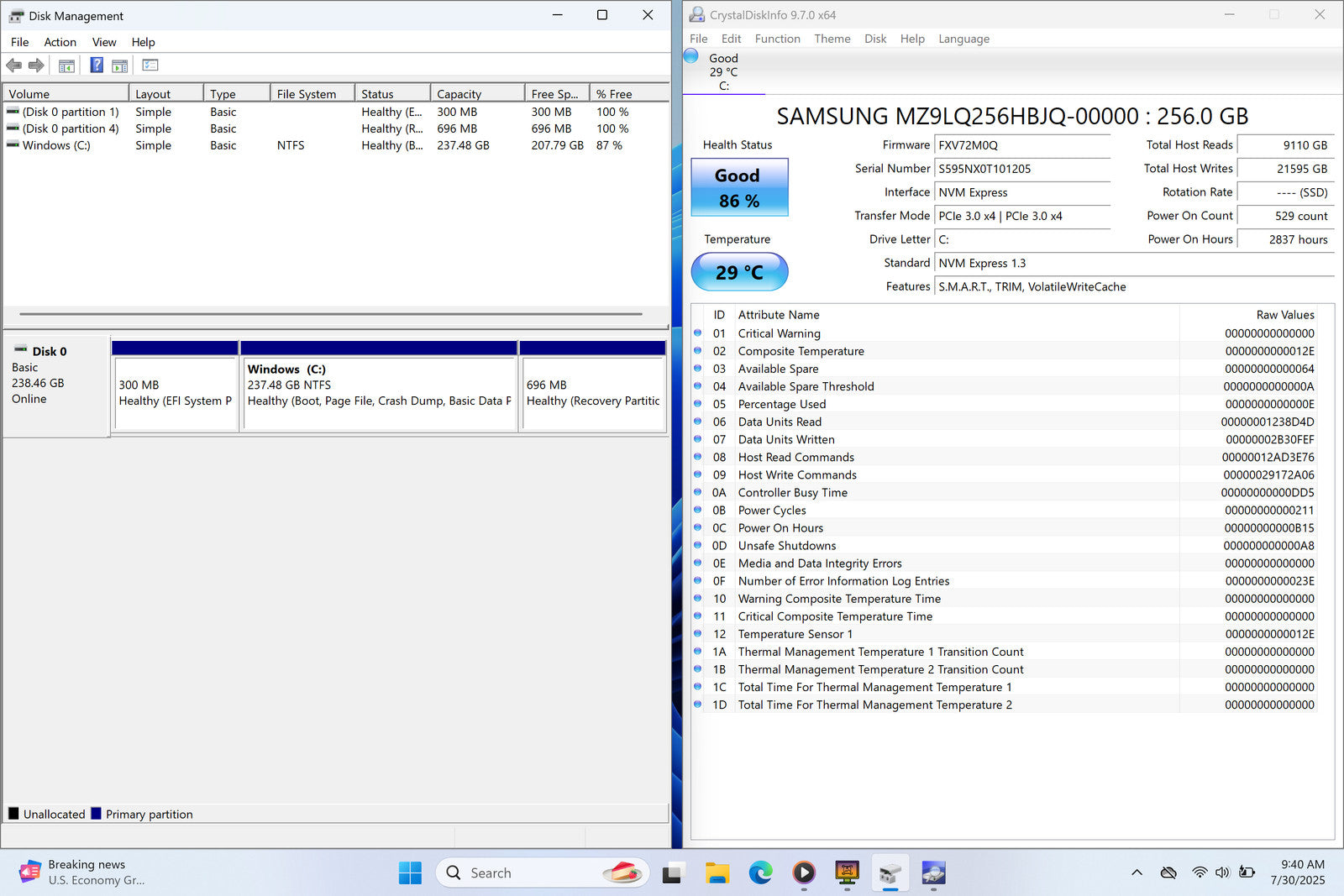Open Edit menu in CrystalDiskInfo

(x=731, y=39)
